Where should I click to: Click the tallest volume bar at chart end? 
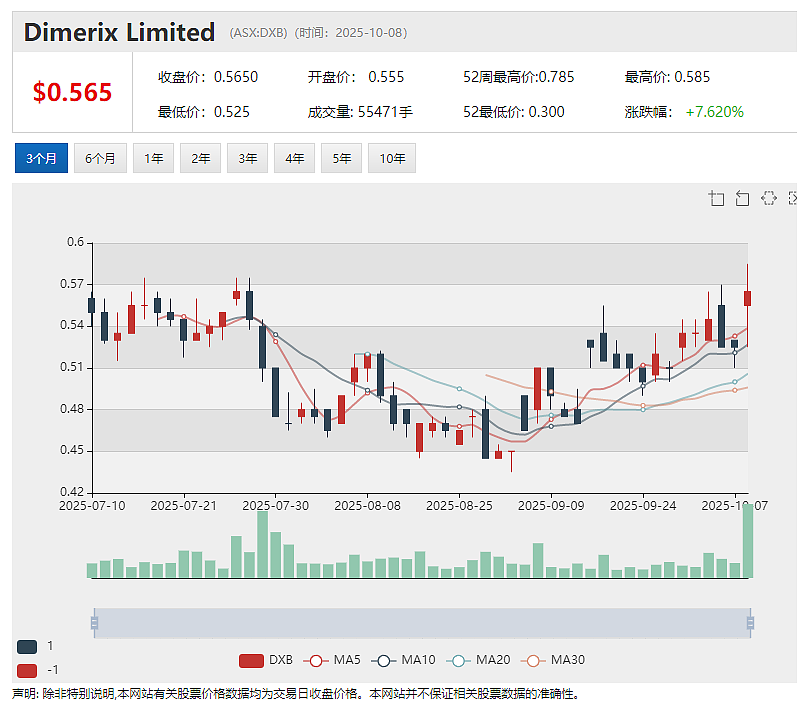tap(748, 541)
